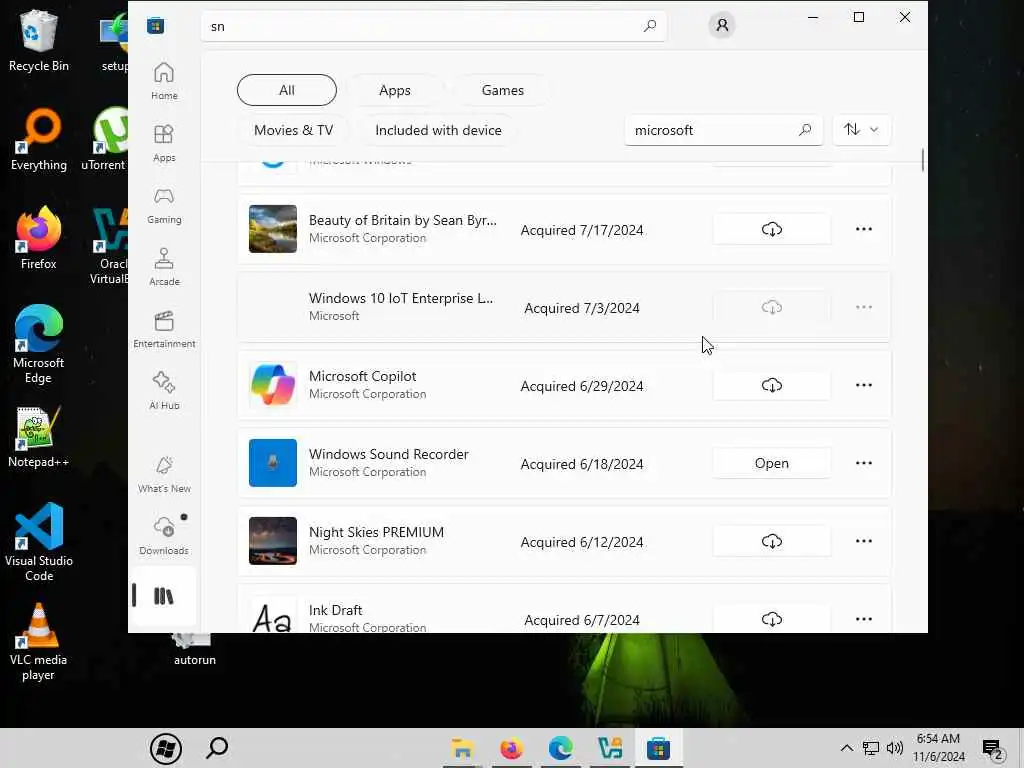Click the Recycle Bin desktop icon
Viewport: 1024px width, 768px height.
[39, 40]
